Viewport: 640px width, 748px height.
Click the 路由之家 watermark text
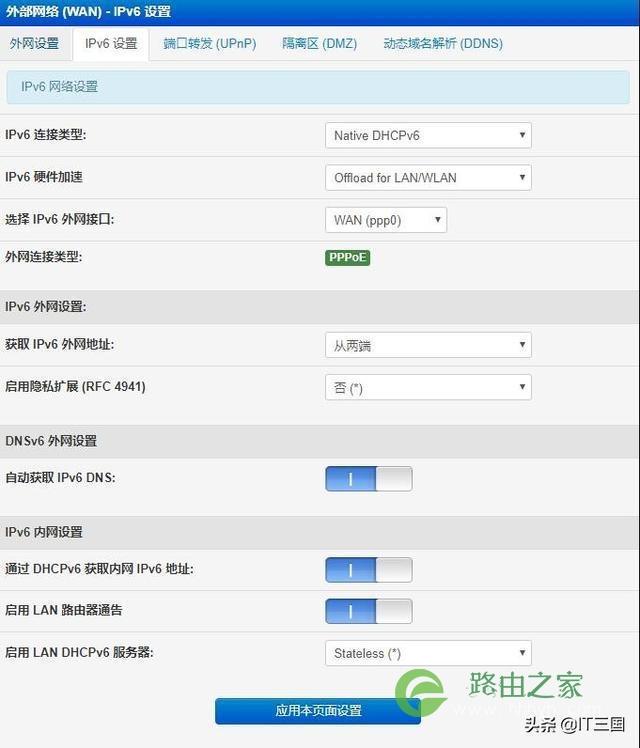525,686
